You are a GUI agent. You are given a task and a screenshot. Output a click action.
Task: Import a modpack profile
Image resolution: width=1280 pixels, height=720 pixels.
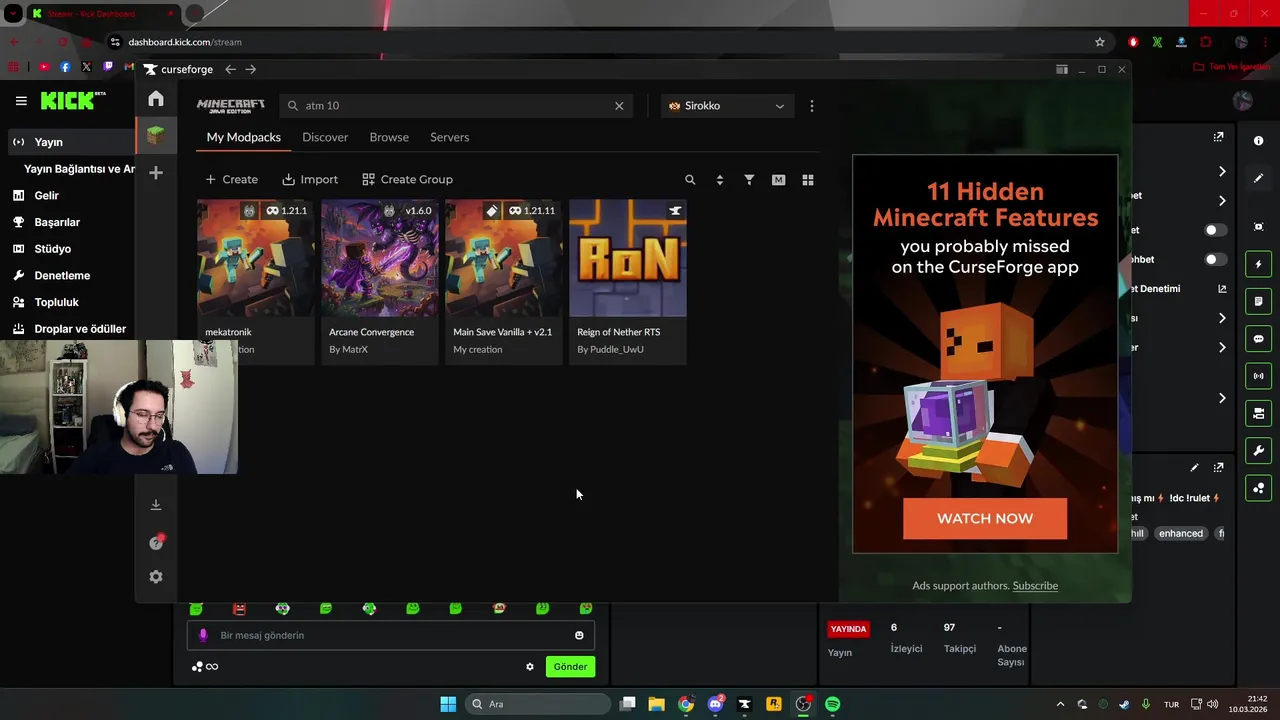click(x=310, y=179)
